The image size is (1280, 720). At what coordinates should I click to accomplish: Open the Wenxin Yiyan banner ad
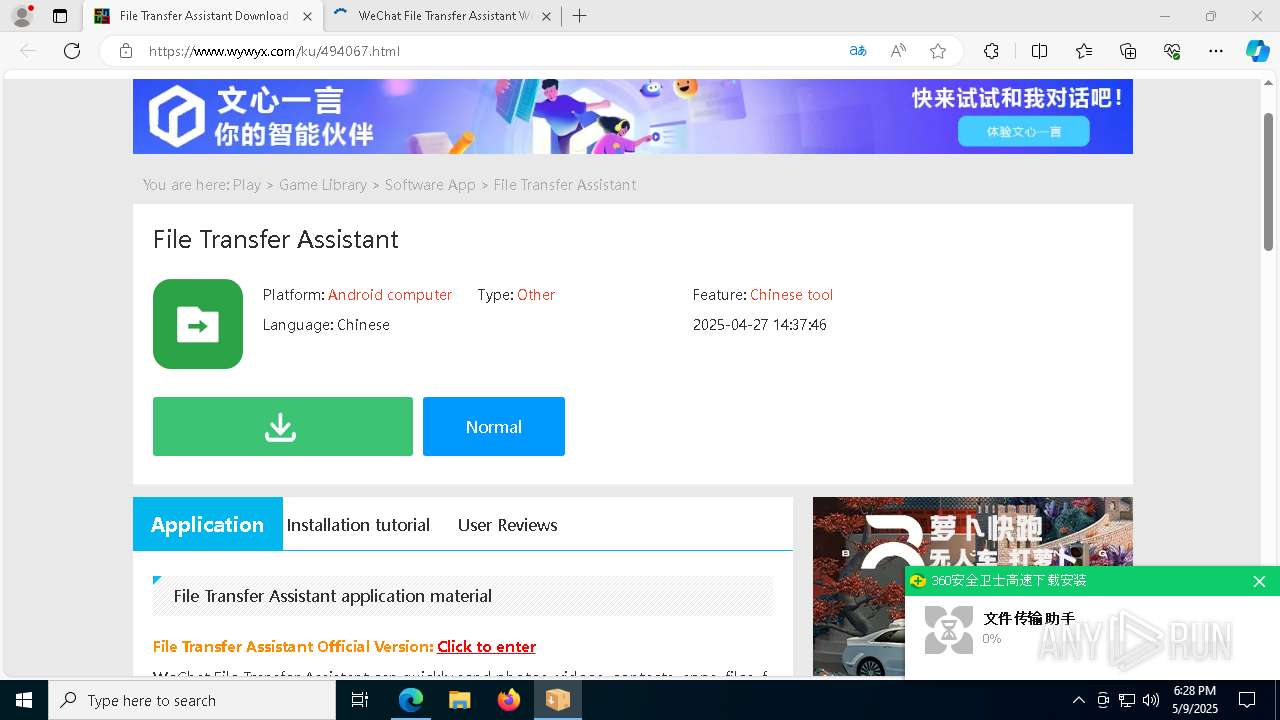pyautogui.click(x=633, y=116)
